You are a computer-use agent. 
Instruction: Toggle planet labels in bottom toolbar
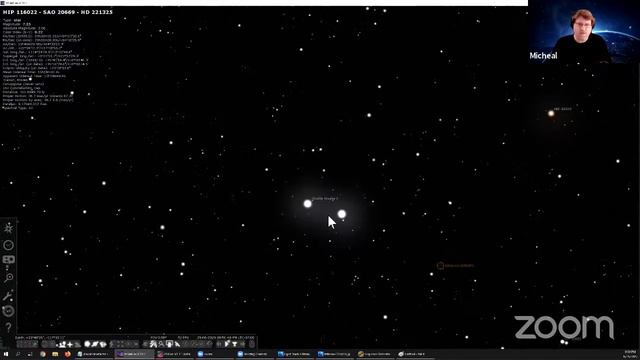[95, 344]
